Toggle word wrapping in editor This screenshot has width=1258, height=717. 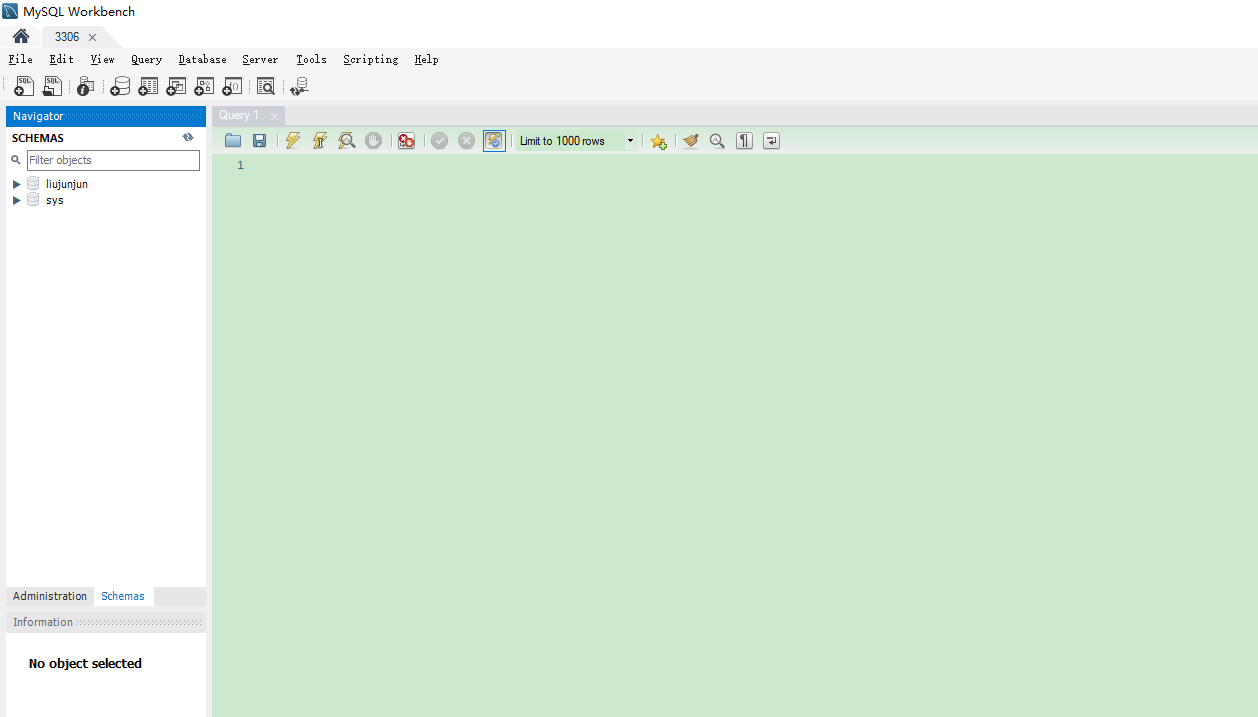771,141
